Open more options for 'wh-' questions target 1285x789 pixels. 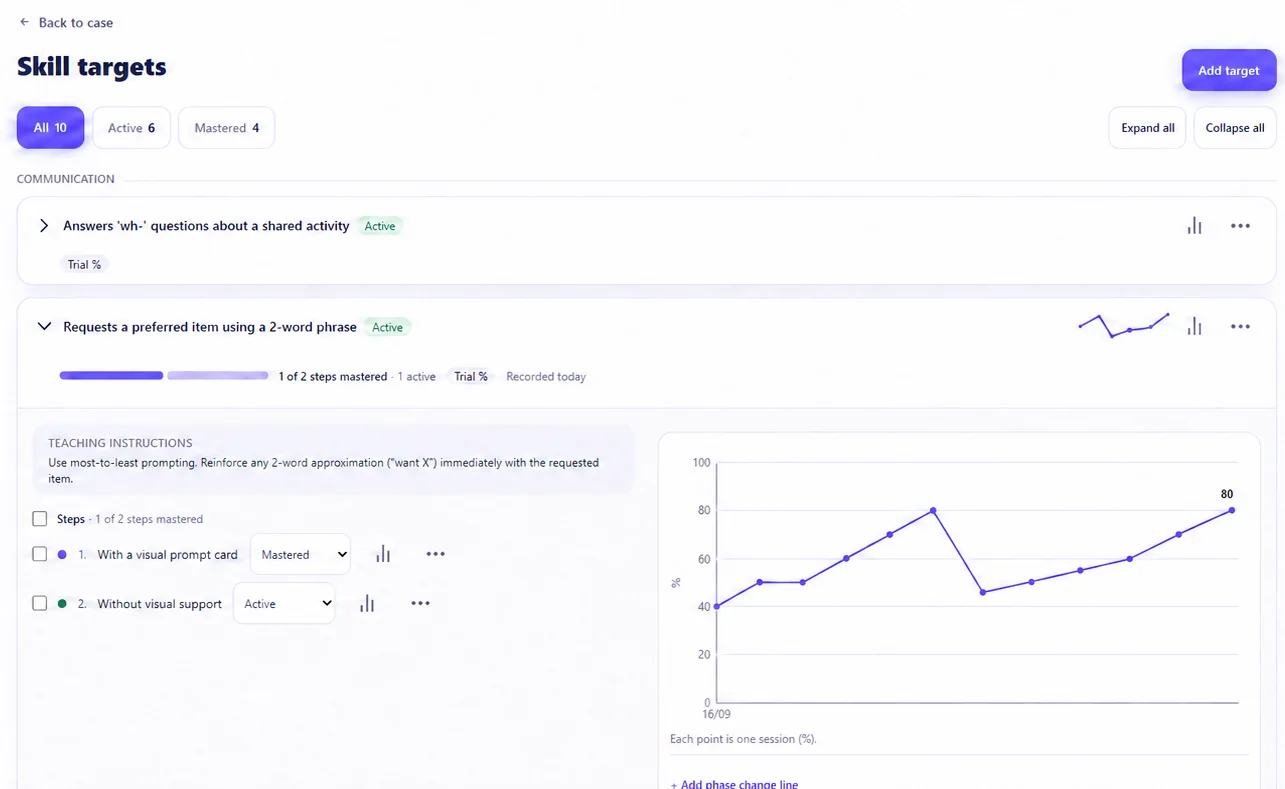click(1240, 226)
